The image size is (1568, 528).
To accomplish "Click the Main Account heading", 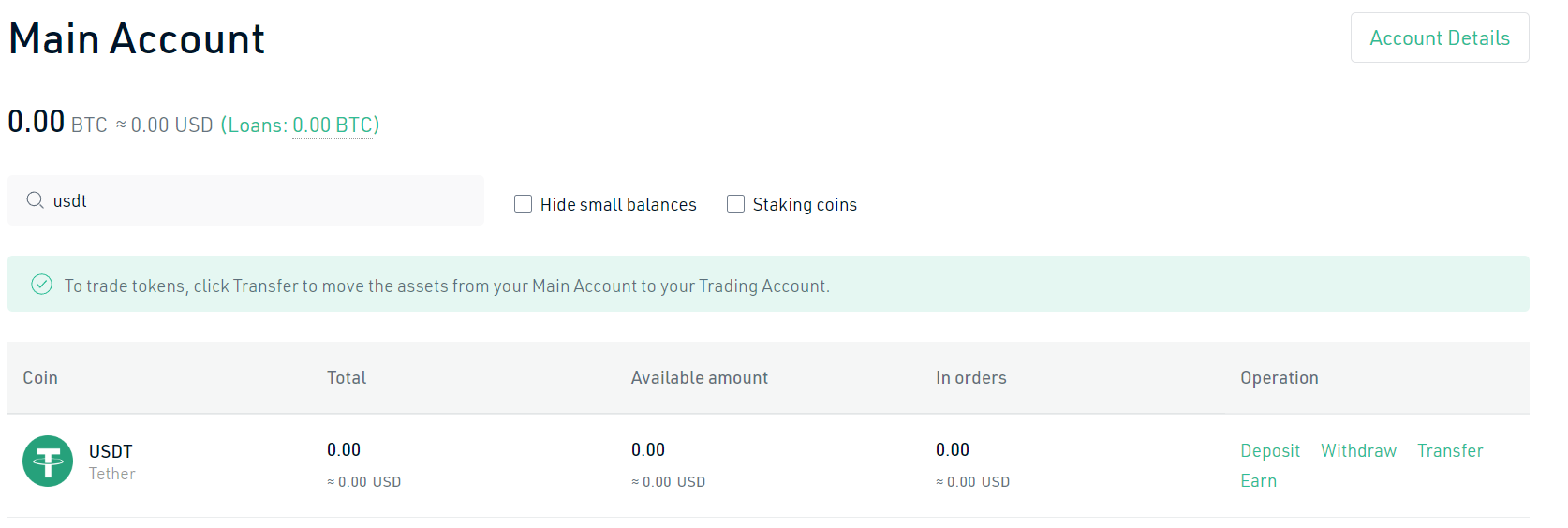I will (137, 38).
